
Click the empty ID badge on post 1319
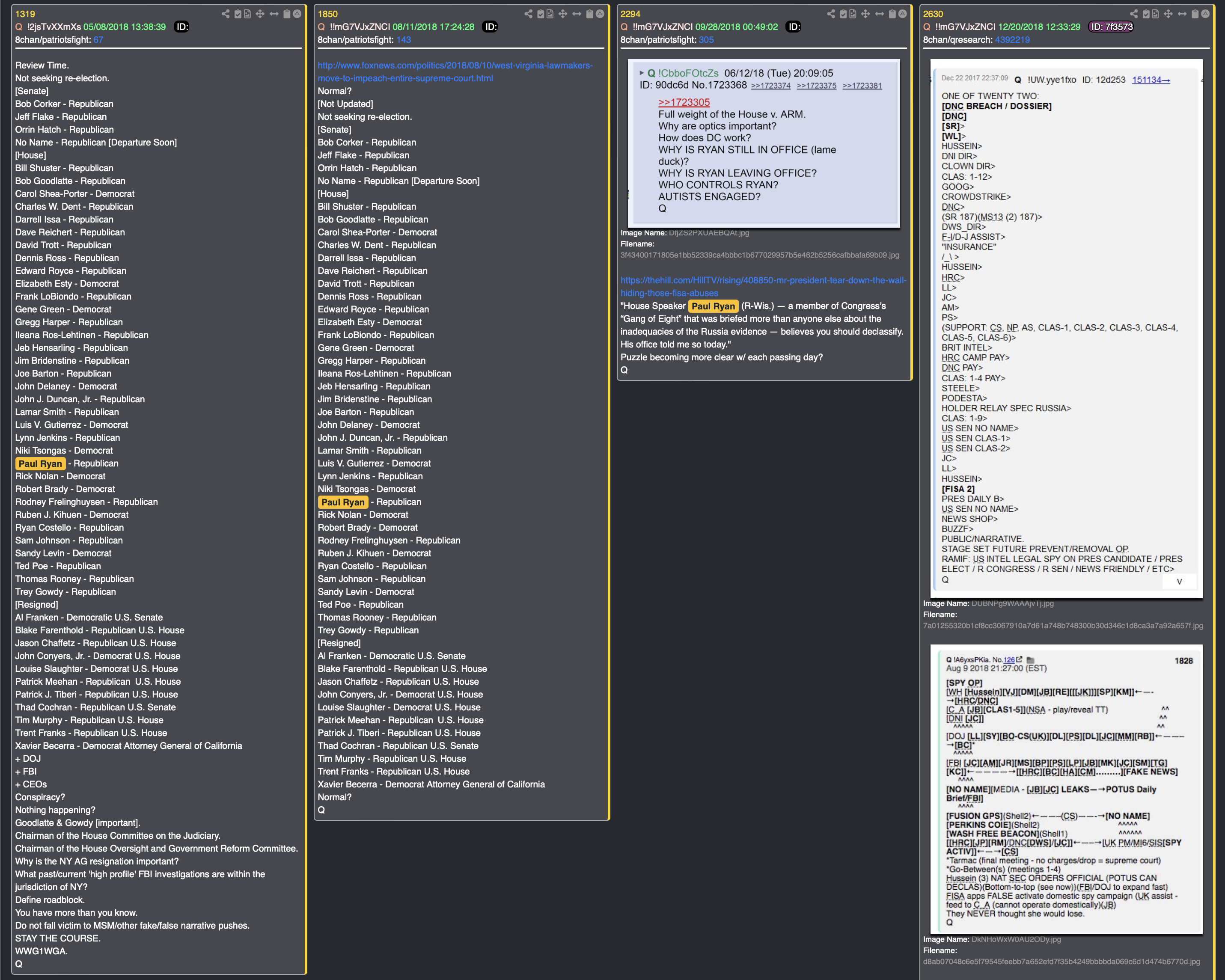pos(182,27)
